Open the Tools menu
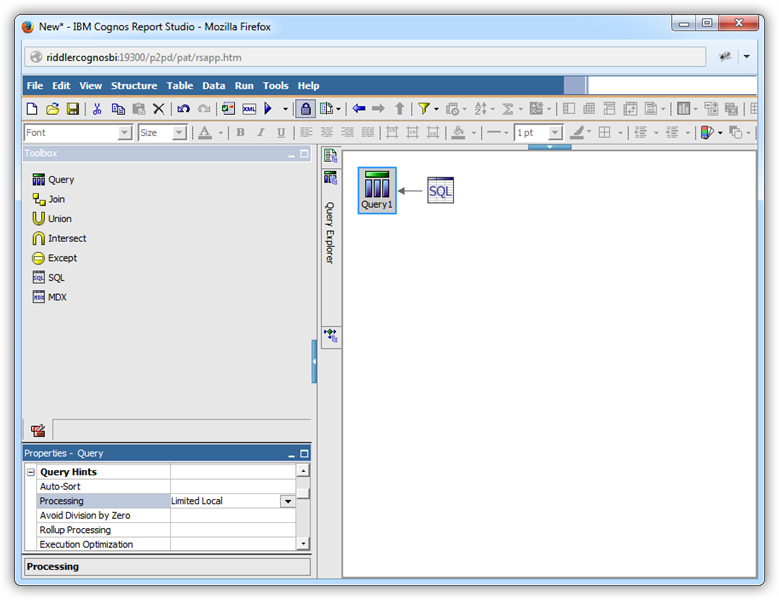 pos(275,86)
